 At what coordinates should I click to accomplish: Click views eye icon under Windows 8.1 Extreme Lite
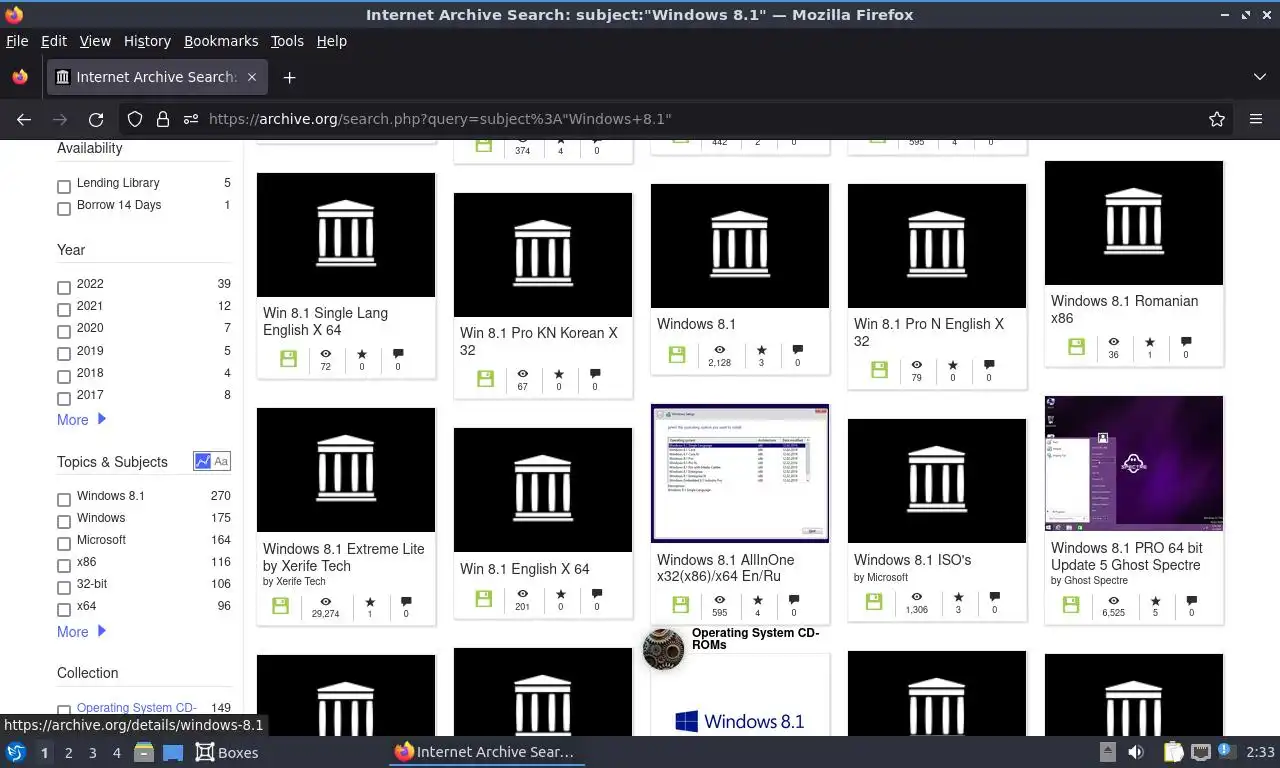[326, 602]
